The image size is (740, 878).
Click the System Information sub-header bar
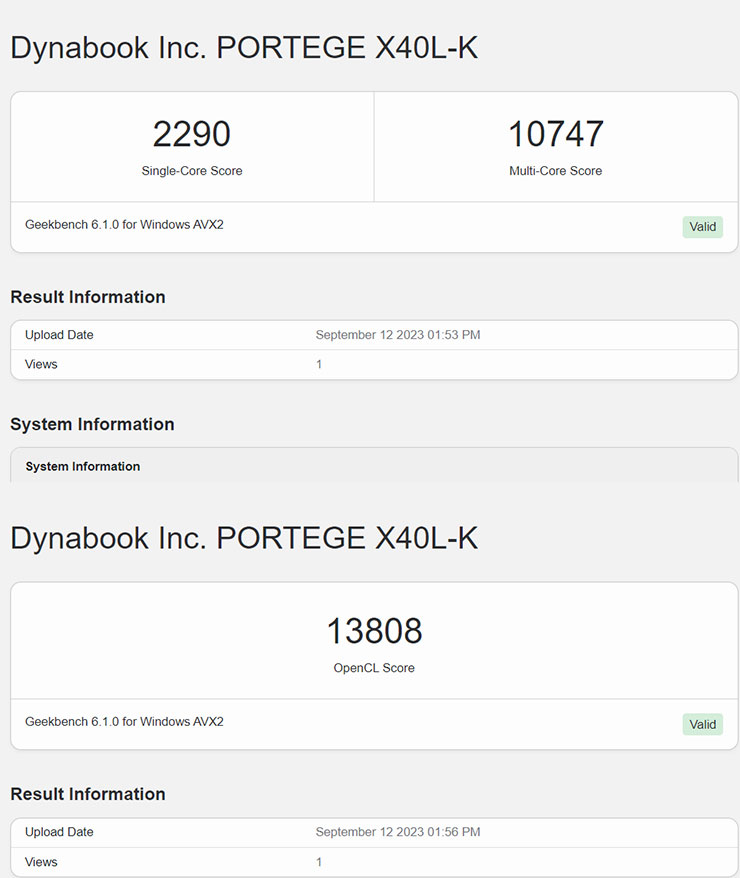point(81,466)
